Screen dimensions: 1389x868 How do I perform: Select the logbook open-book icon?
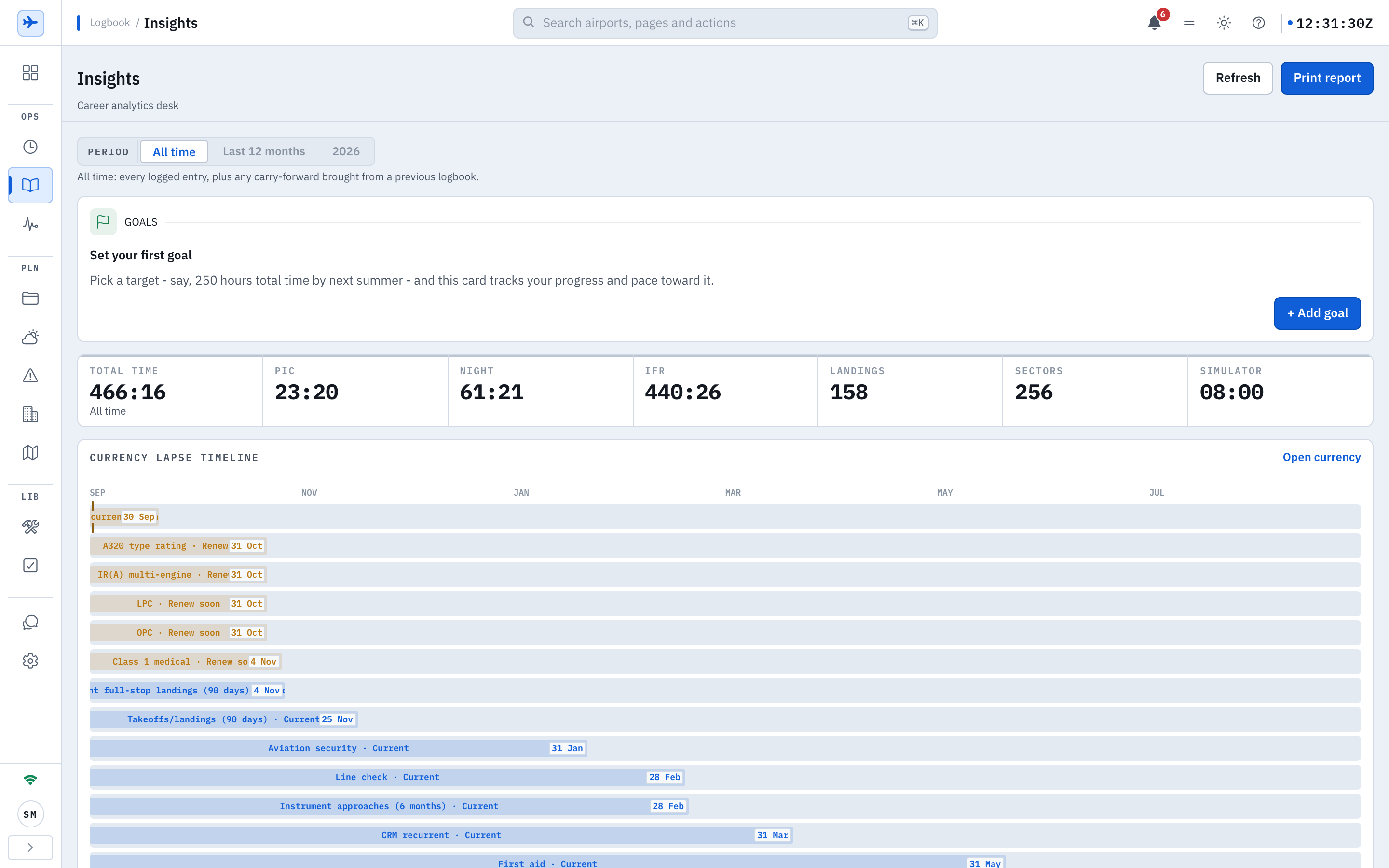[30, 186]
